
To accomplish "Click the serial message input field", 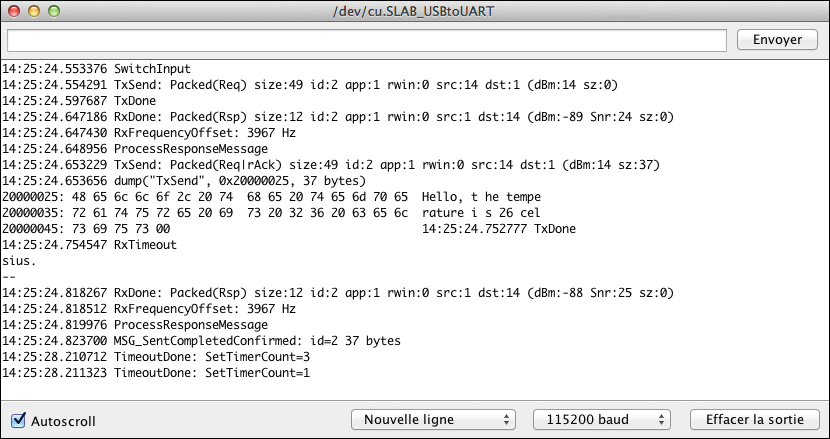I will pos(366,40).
